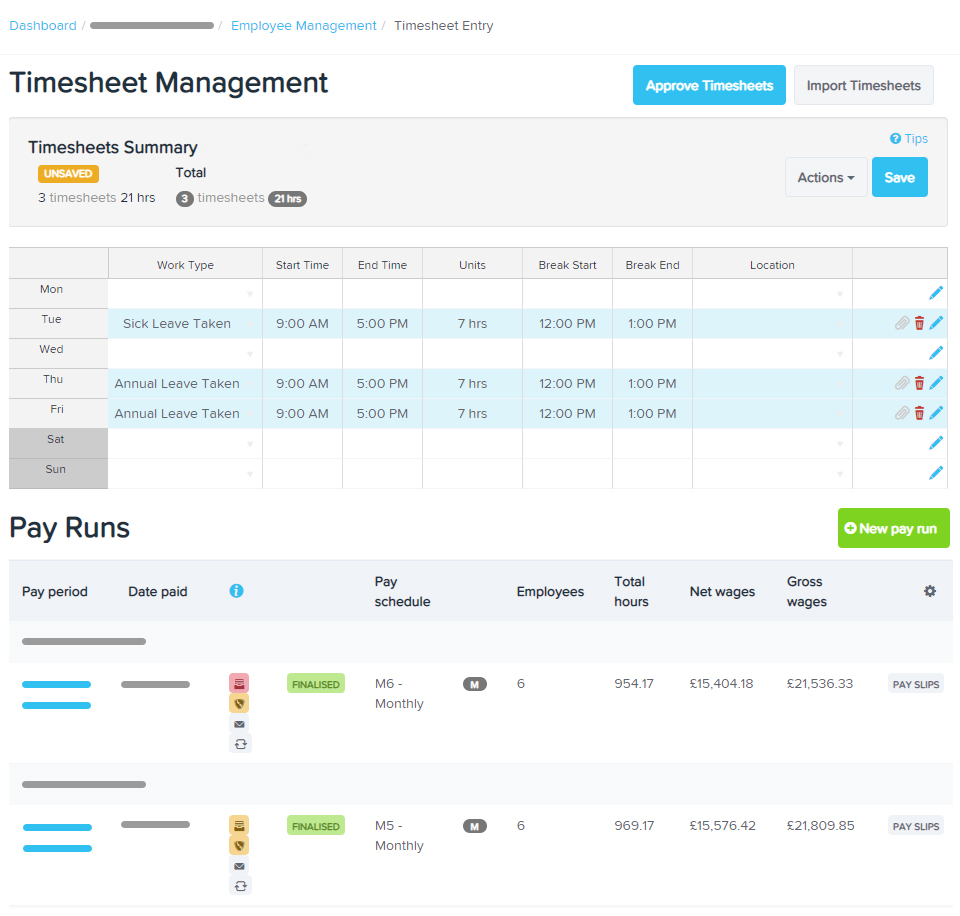Open the pay runs settings gear
Image resolution: width=960 pixels, height=916 pixels.
tap(930, 591)
